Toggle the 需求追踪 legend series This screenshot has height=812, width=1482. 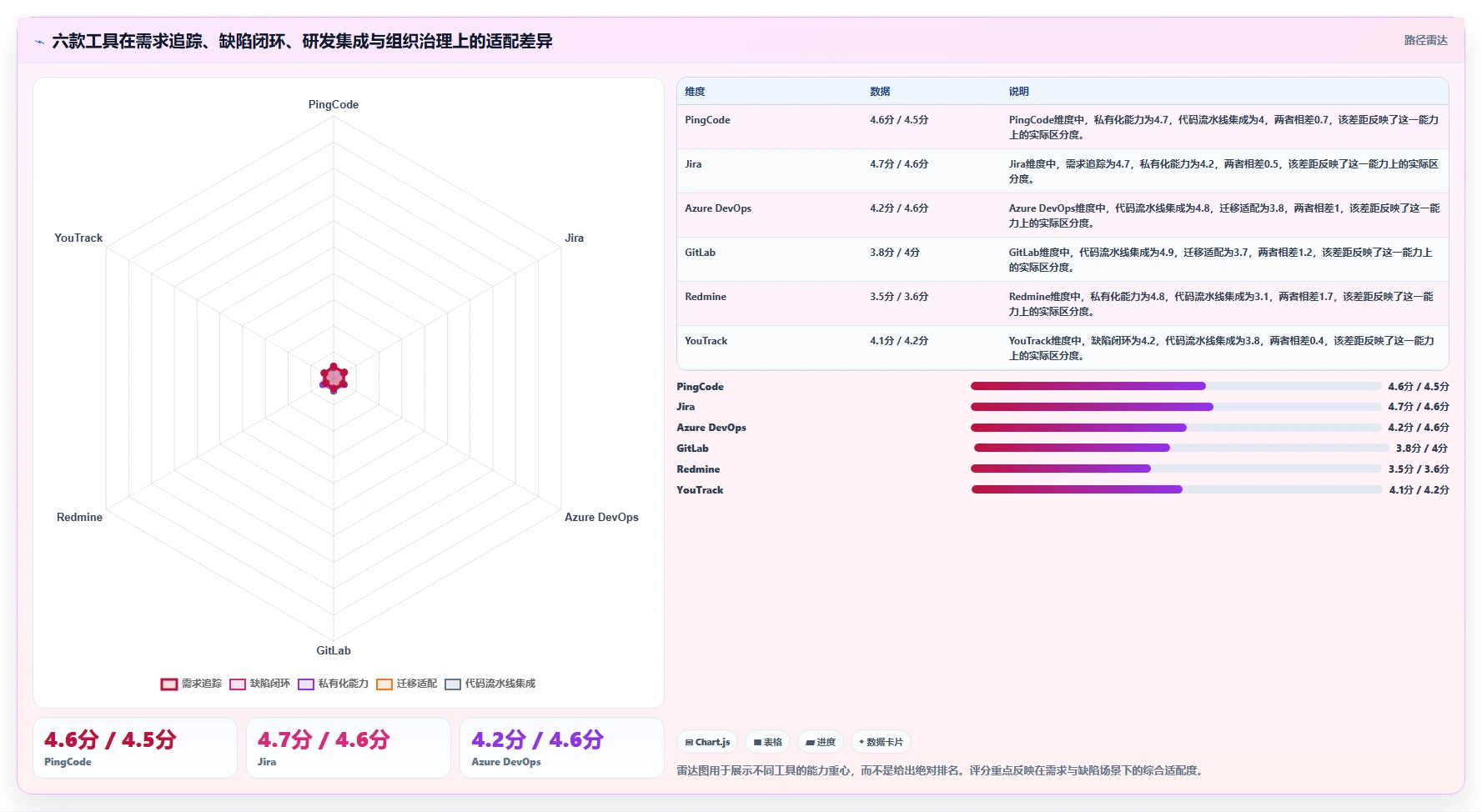[191, 684]
